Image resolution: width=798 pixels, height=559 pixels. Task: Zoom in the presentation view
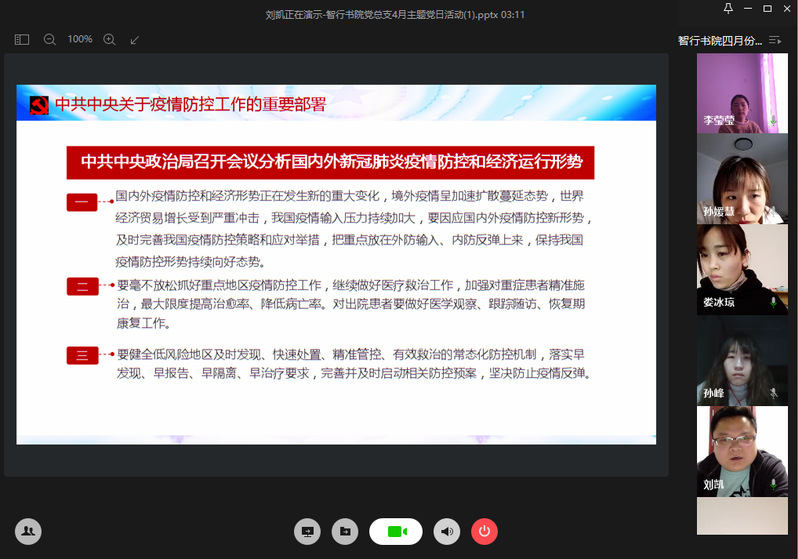click(x=110, y=40)
